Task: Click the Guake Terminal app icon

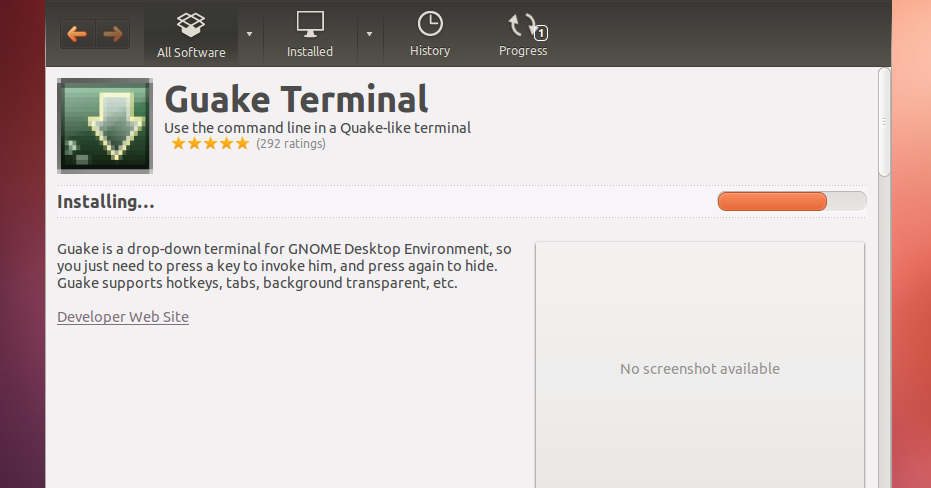Action: point(105,126)
